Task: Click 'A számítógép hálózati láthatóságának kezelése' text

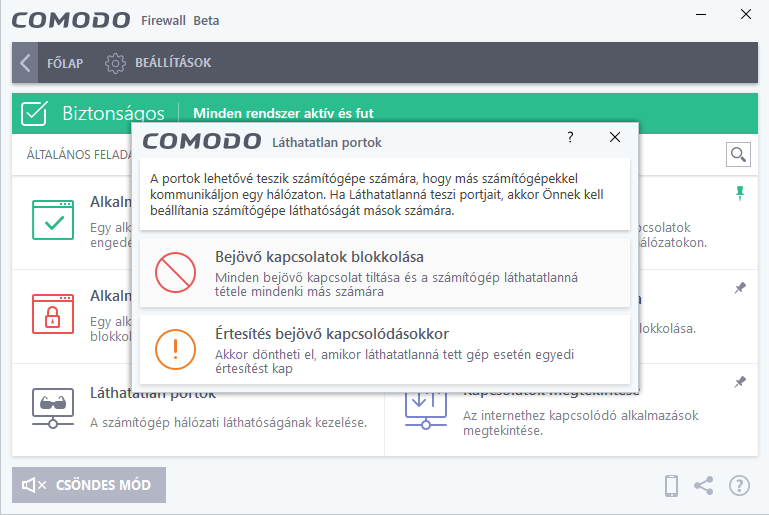Action: point(229,422)
